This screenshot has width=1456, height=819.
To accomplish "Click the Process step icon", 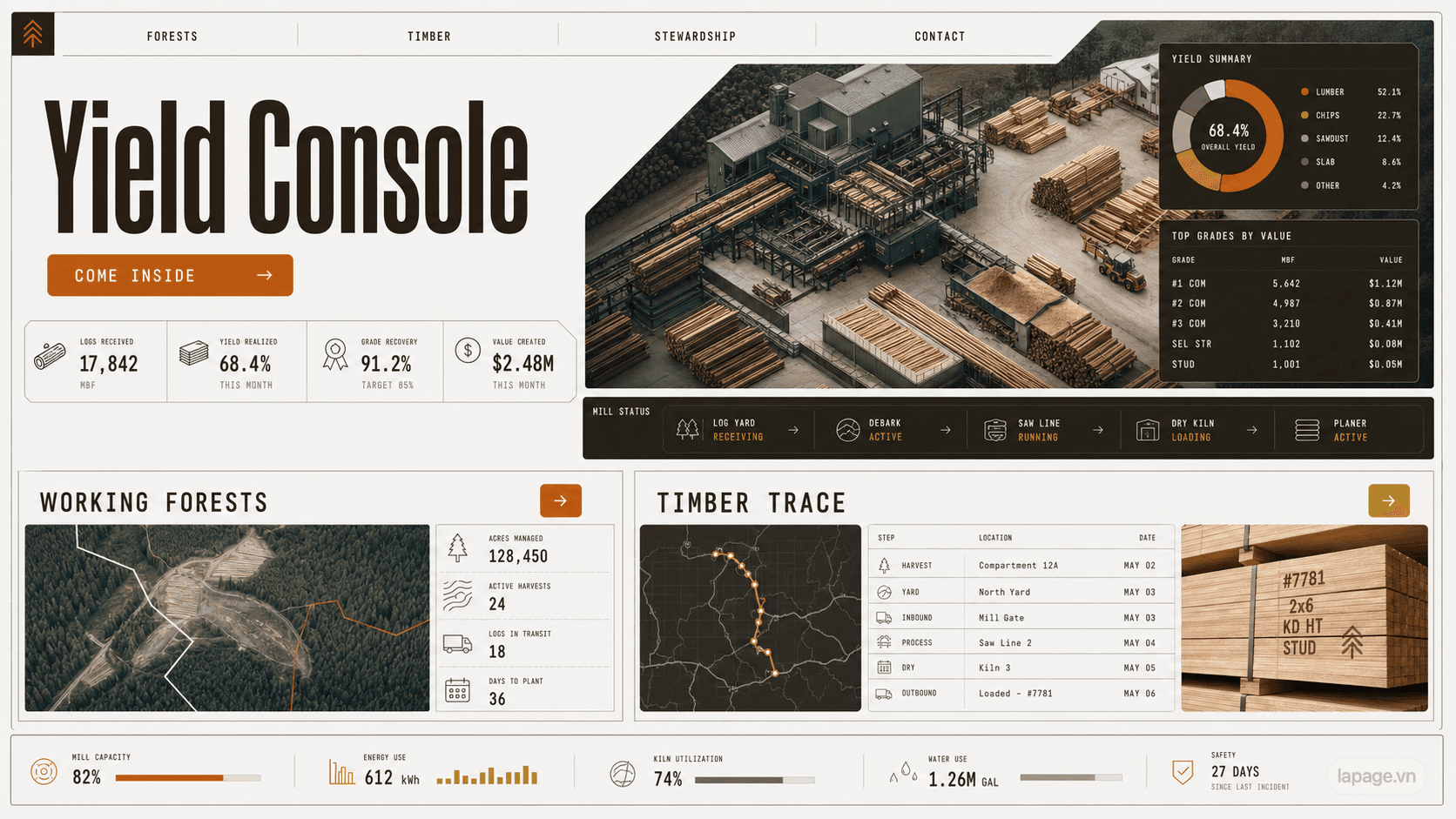I will [884, 642].
